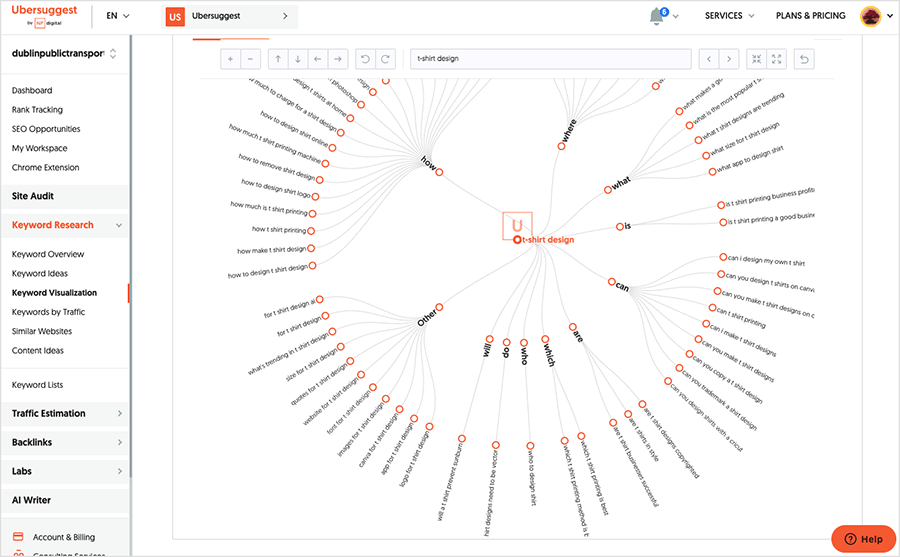The width and height of the screenshot is (900, 557).
Task: Open Content Ideas page
Action: (38, 351)
